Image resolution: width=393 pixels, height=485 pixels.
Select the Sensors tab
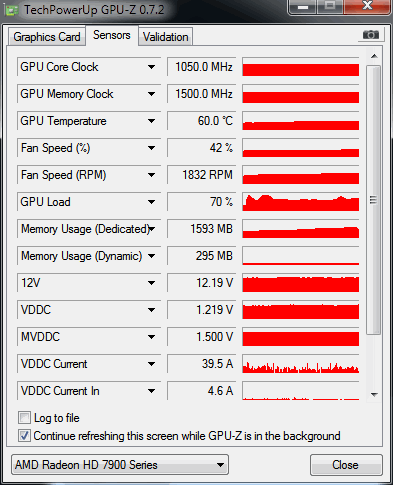coord(112,35)
